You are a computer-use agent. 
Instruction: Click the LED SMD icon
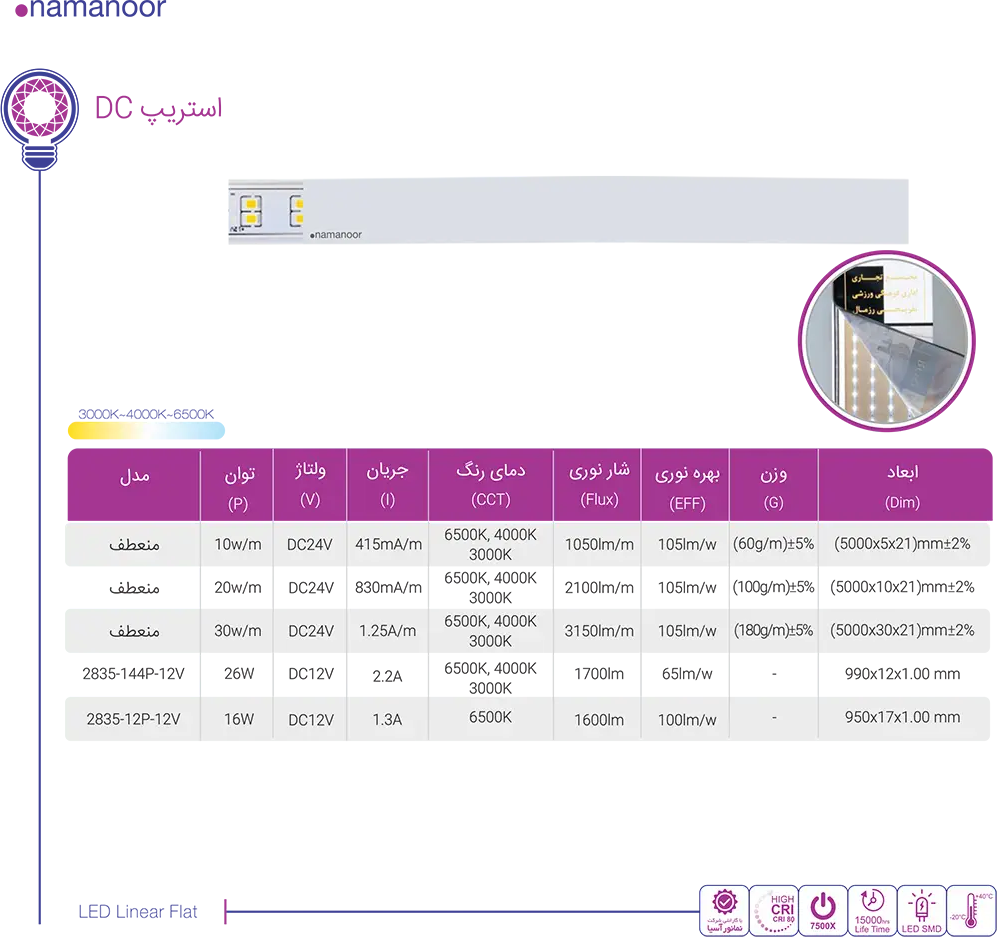coord(921,909)
